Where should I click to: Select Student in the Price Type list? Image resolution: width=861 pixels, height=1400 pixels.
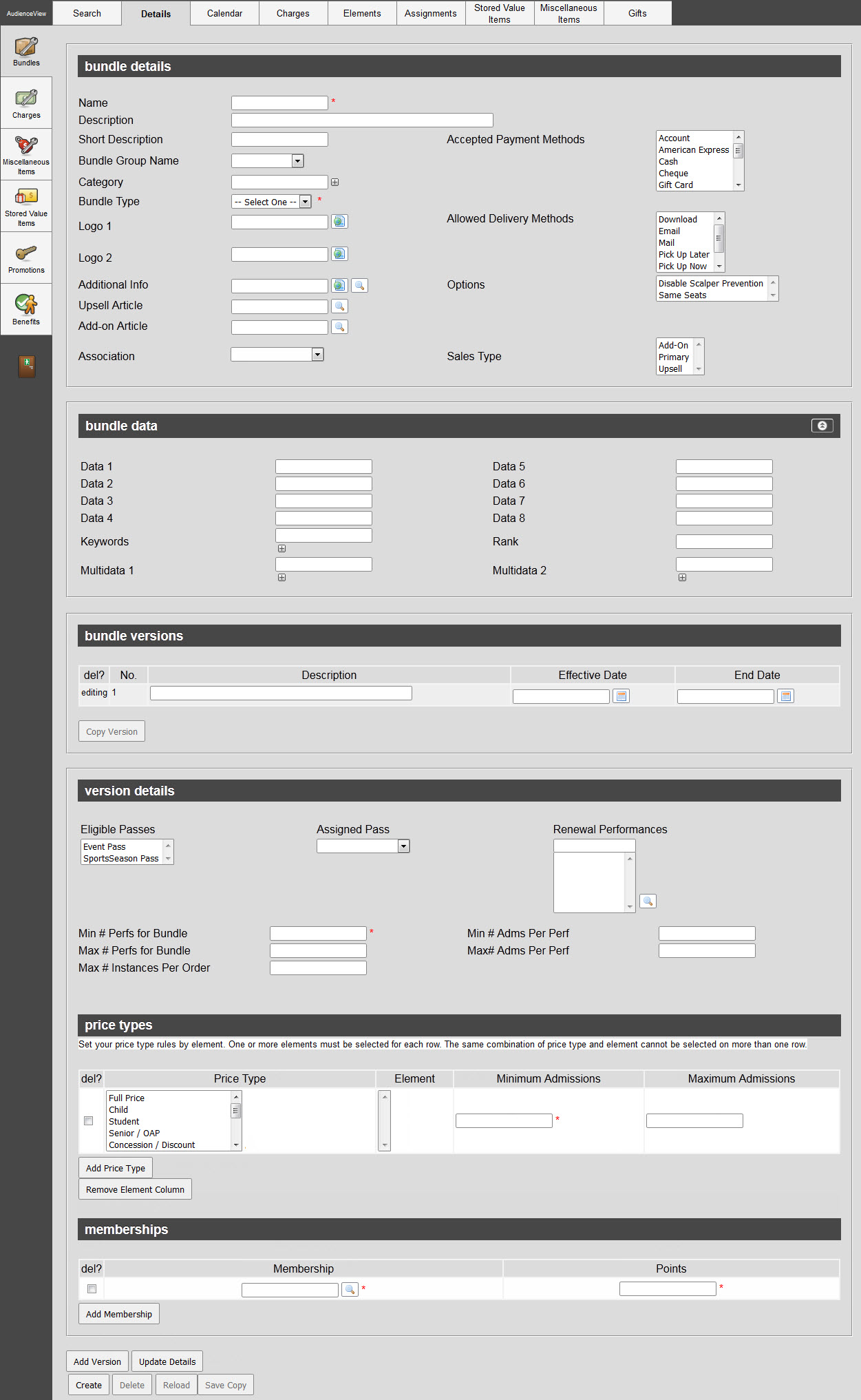coord(124,1122)
